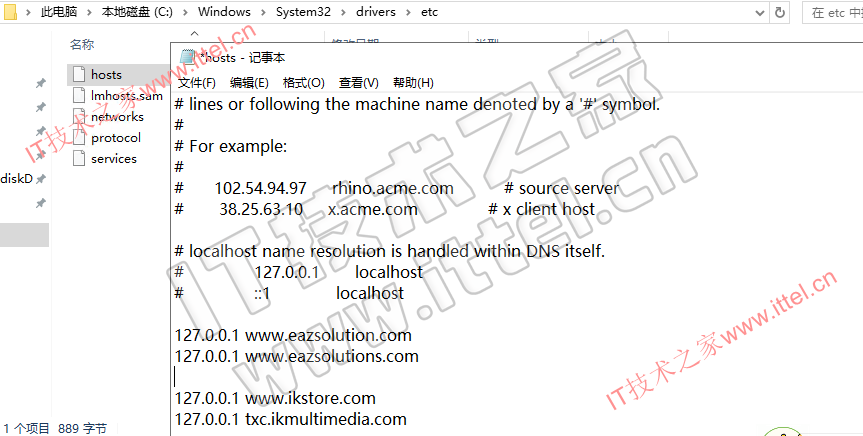Click the '# For example:' line
The height and width of the screenshot is (436, 863).
pyautogui.click(x=231, y=146)
